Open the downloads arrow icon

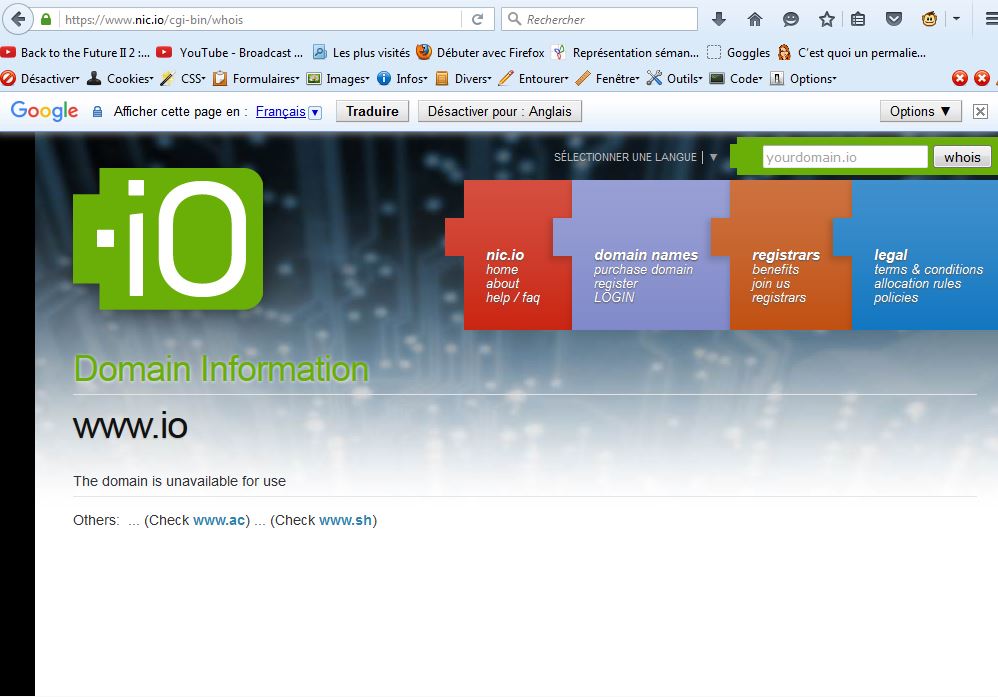coord(718,19)
